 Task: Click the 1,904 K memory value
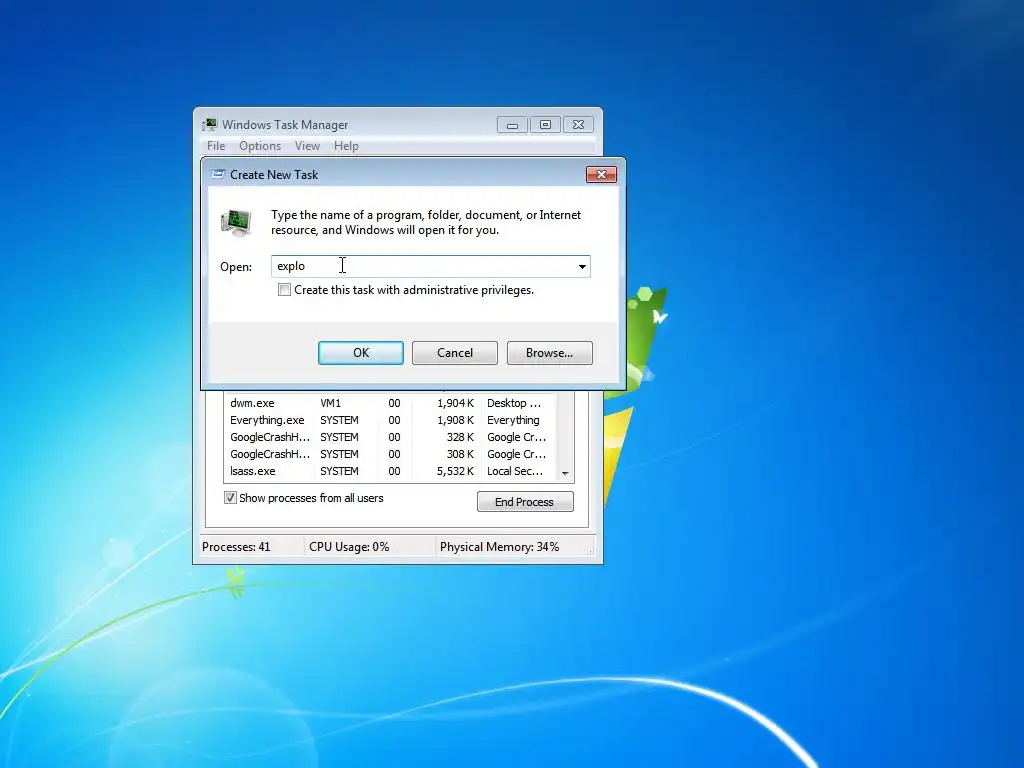pos(455,403)
